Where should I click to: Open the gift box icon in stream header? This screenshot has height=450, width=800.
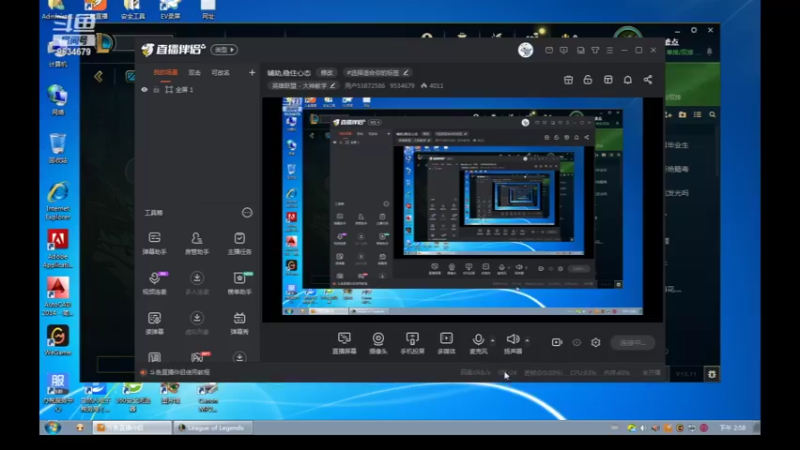(x=568, y=80)
